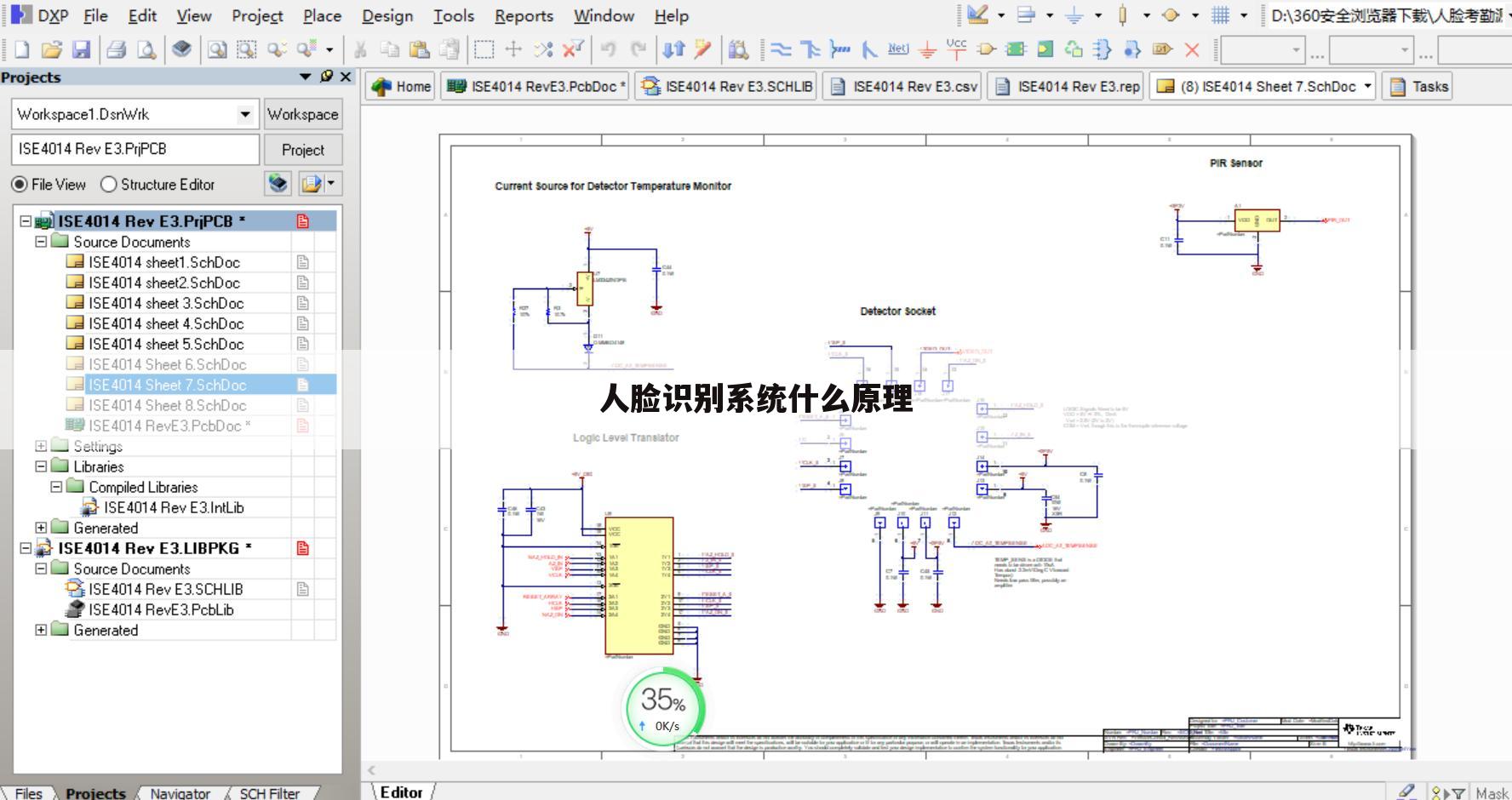The height and width of the screenshot is (800, 1512).
Task: Fit the whole document in view
Action: pyautogui.click(x=217, y=50)
